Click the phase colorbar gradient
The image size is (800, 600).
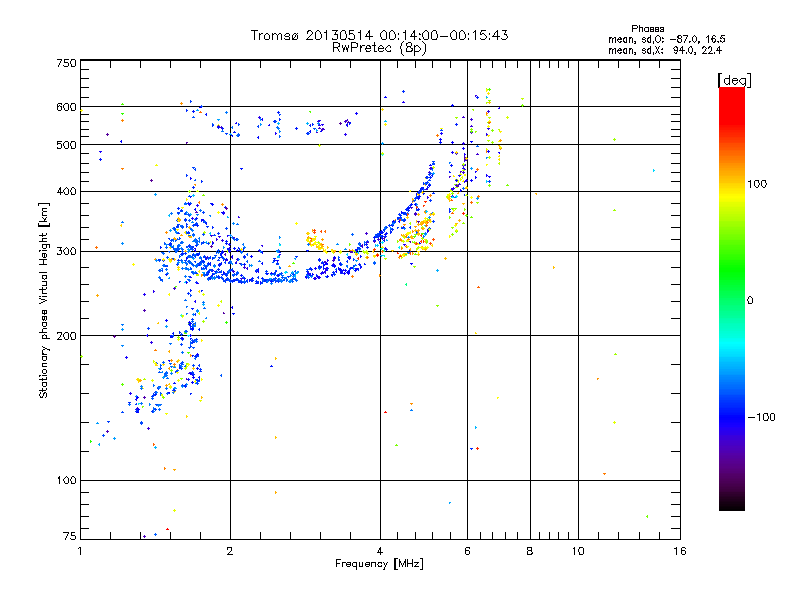732,298
